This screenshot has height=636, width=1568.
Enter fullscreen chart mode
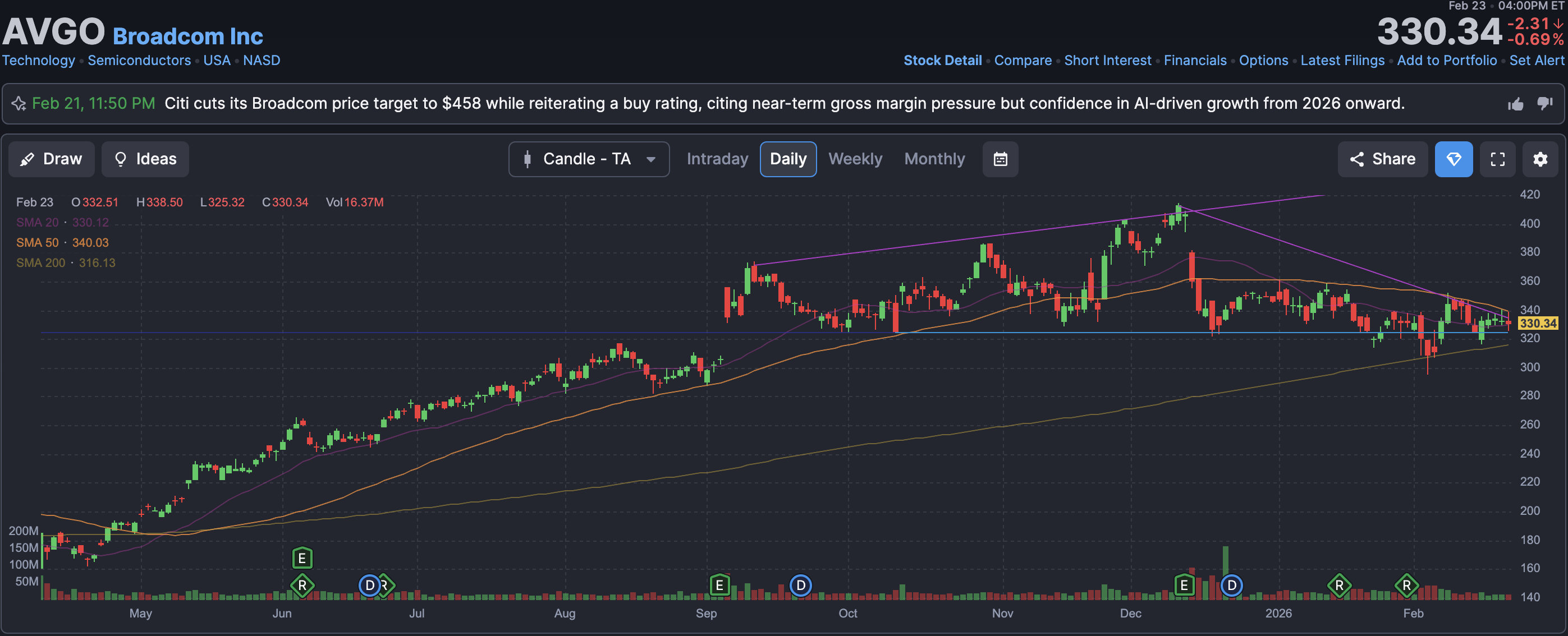[1497, 159]
